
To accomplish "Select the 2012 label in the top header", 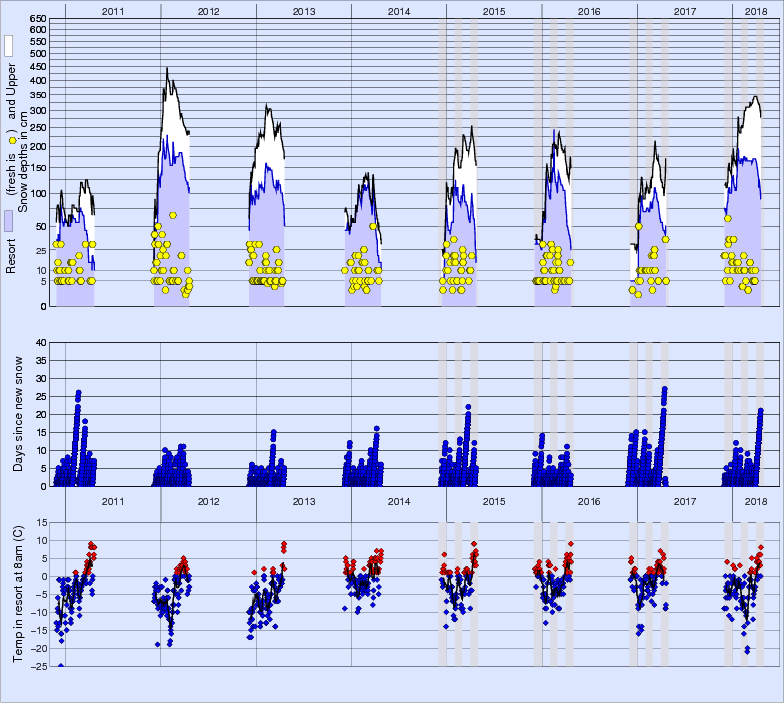I will click(208, 10).
